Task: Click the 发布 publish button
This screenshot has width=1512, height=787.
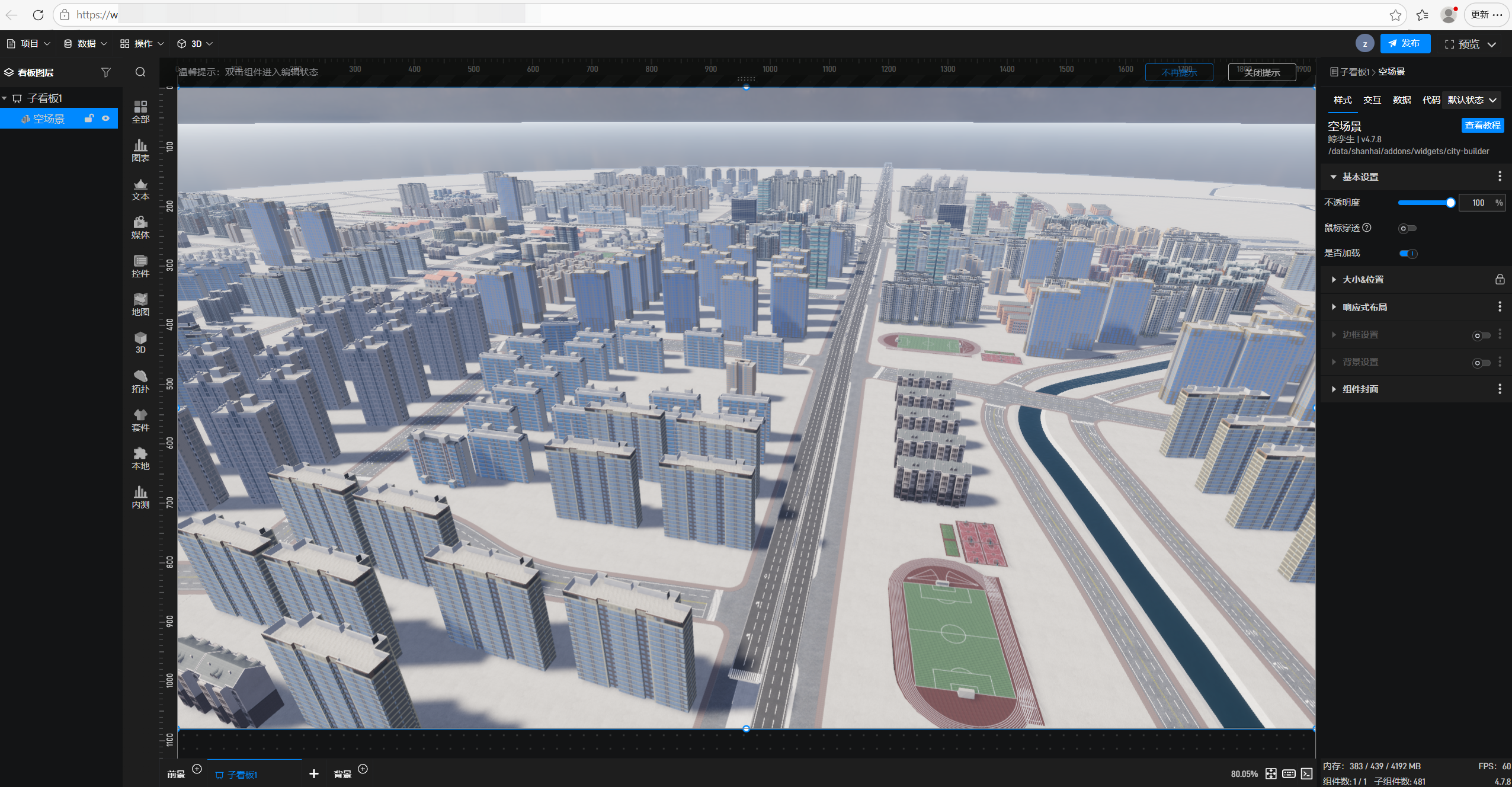Action: 1405,43
